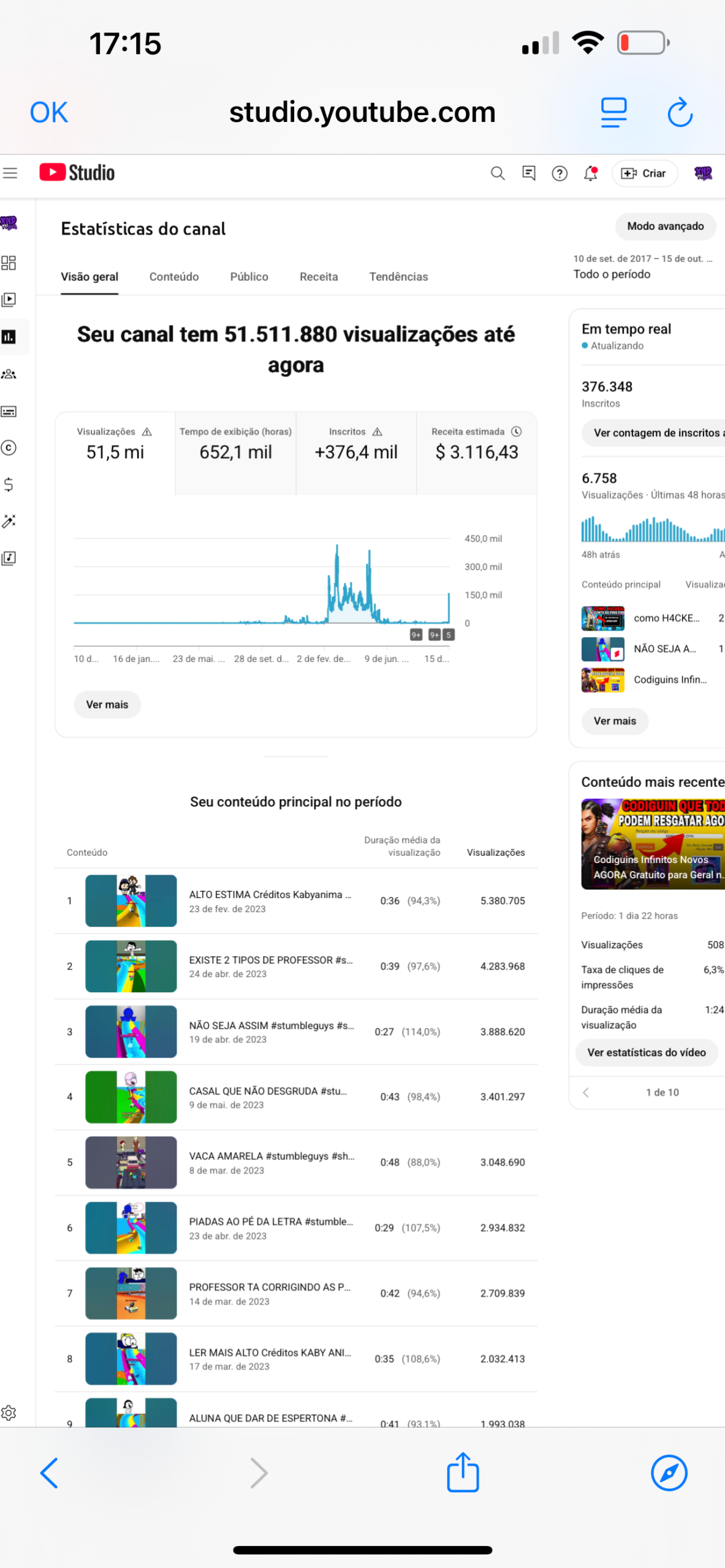Click the channel avatar in sidebar

pyautogui.click(x=9, y=223)
